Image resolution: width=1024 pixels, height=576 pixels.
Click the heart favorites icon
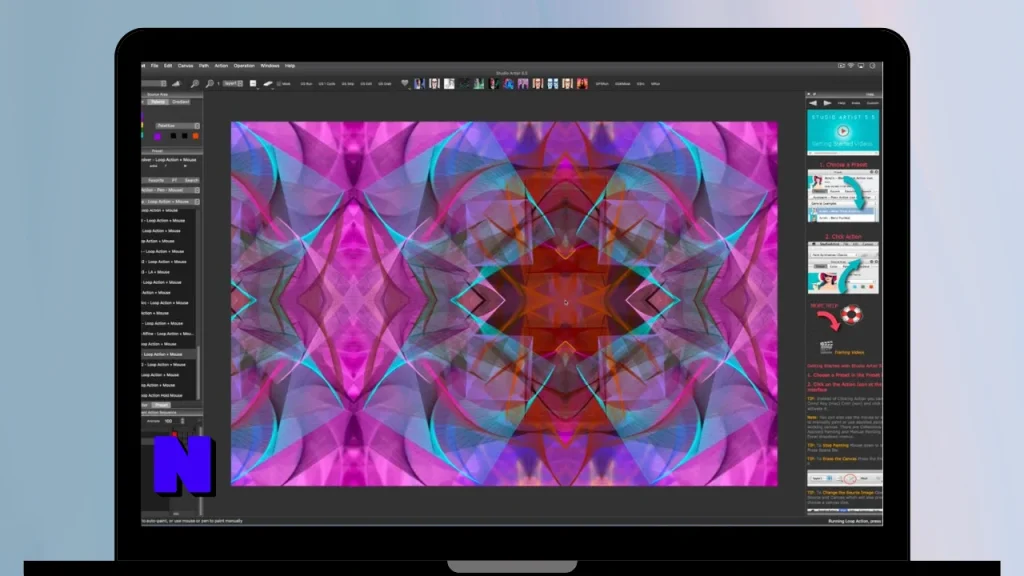[404, 84]
